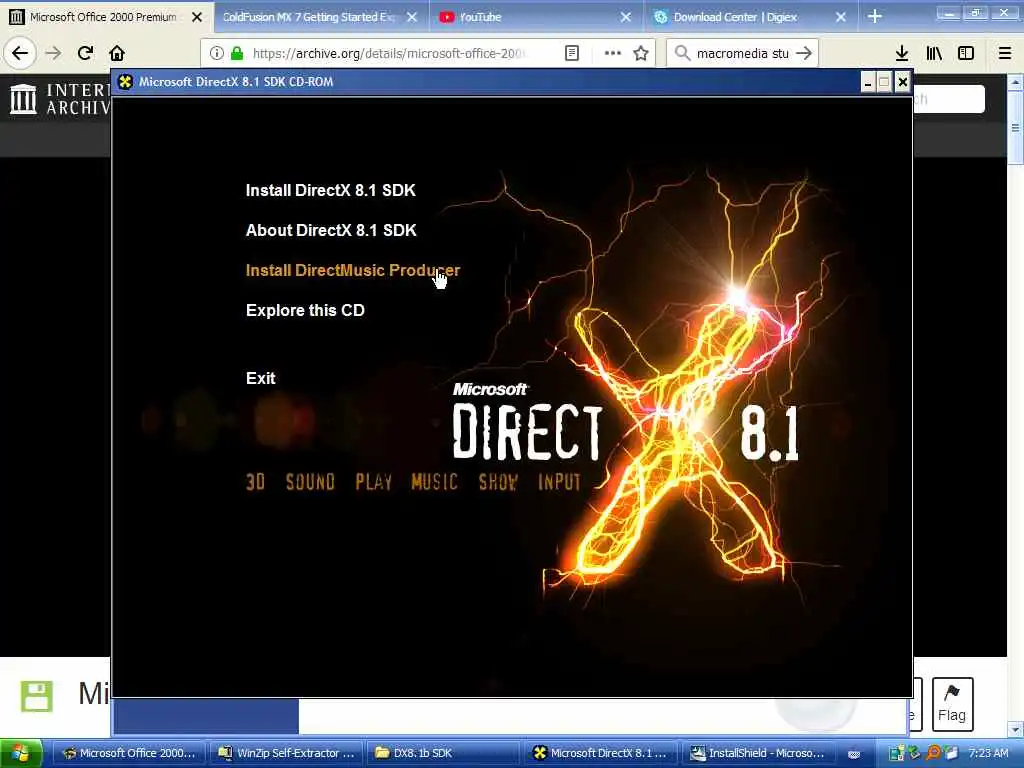The height and width of the screenshot is (768, 1024).
Task: Click the system tray clock showing 7:23 AM
Action: click(988, 753)
